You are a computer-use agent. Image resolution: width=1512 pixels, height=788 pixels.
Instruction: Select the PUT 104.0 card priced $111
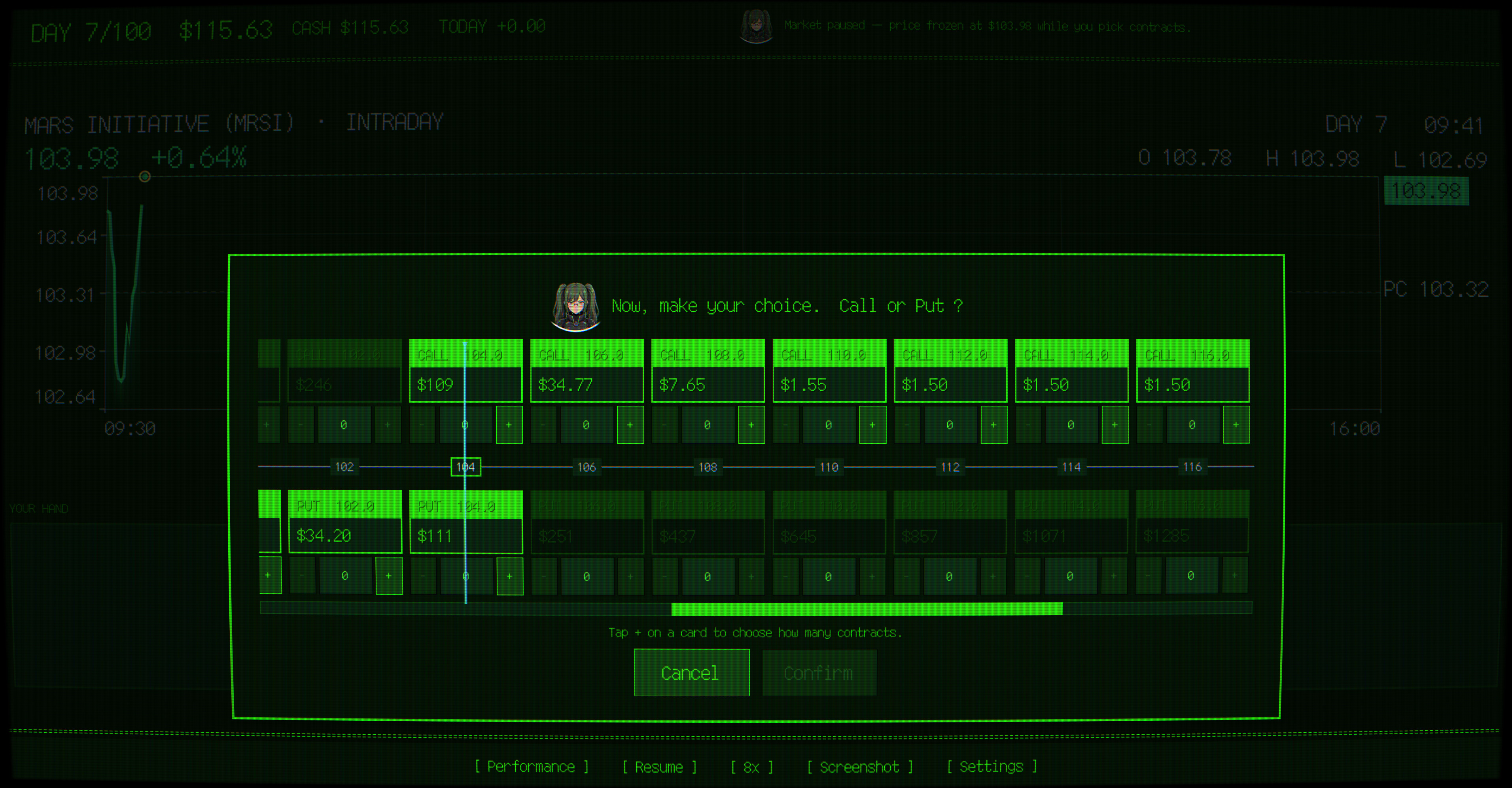tap(466, 522)
